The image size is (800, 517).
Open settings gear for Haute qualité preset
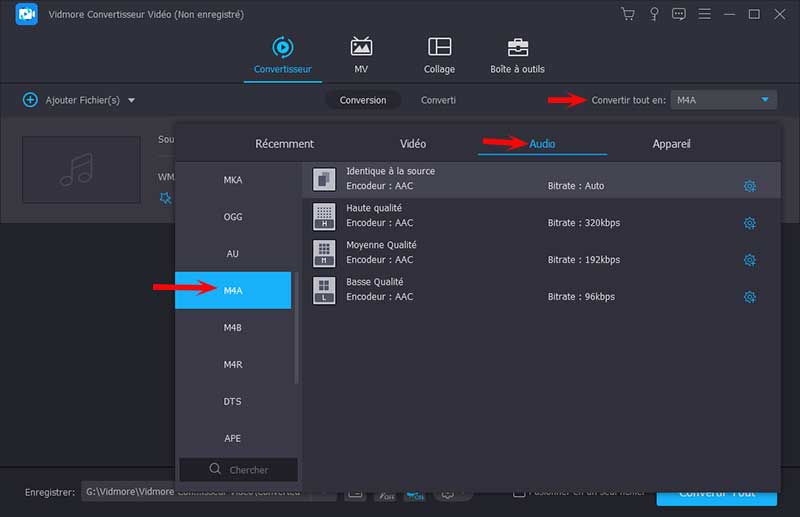[749, 223]
